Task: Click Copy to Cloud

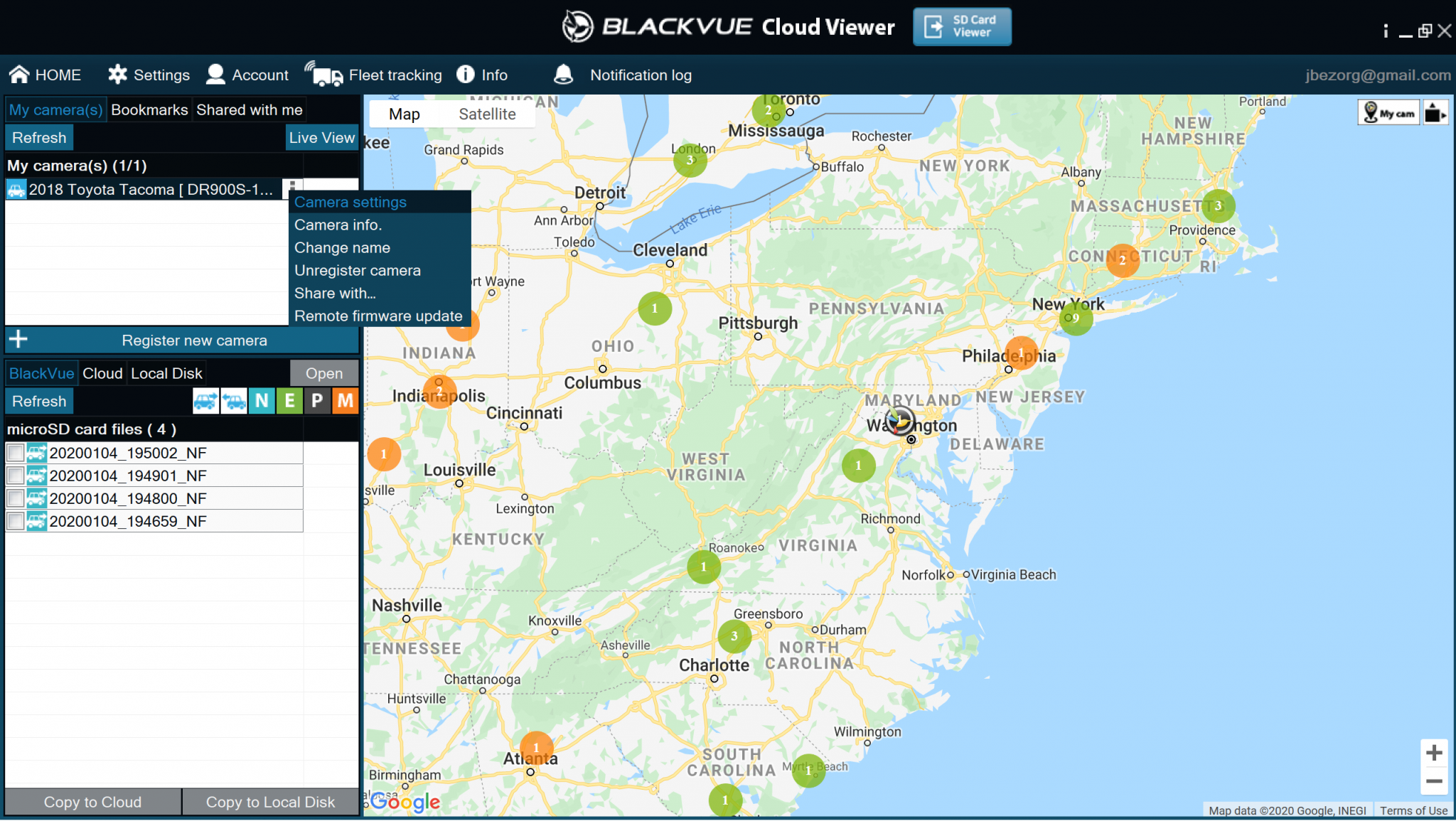Action: tap(93, 802)
